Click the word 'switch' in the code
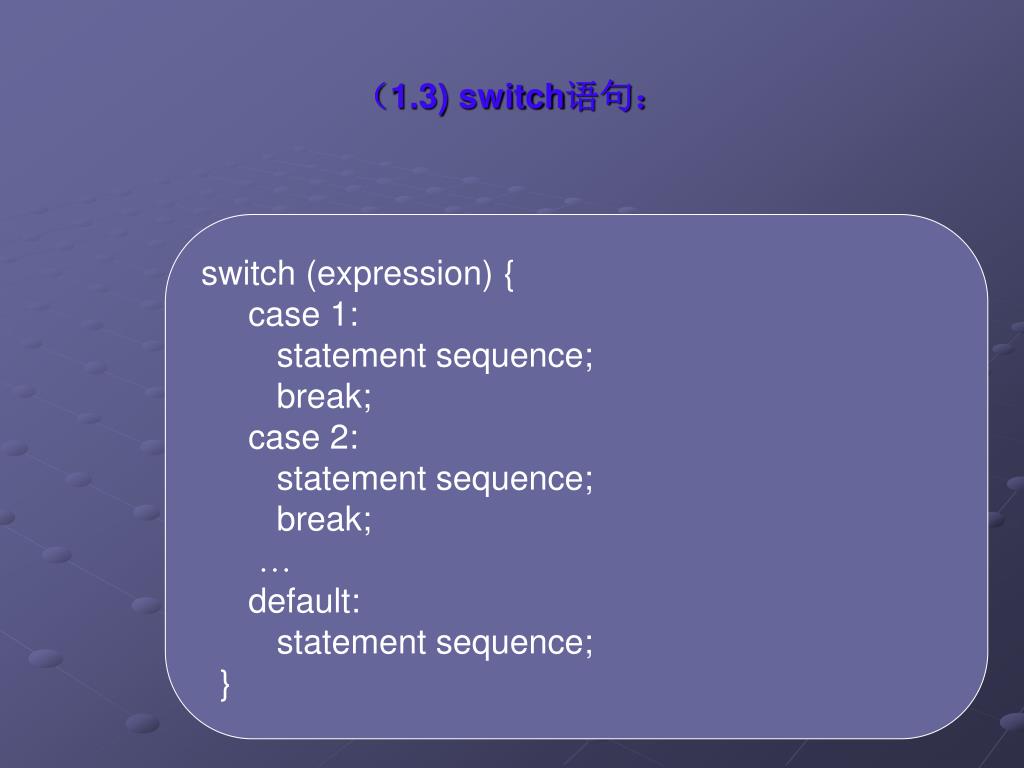Viewport: 1024px width, 768px height. coord(248,273)
